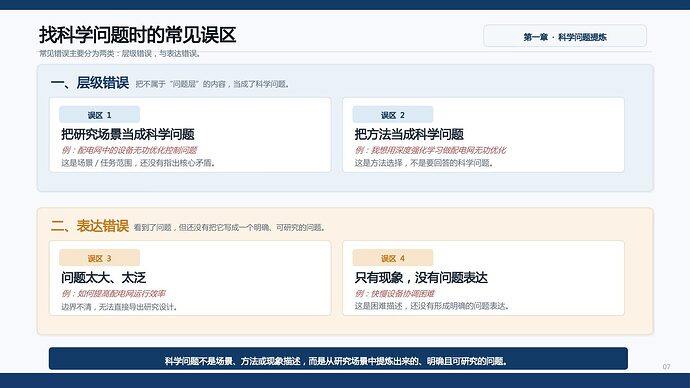Click the note 这是场景 / 任务范围
Image resolution: width=690 pixels, height=388 pixels.
(138, 163)
